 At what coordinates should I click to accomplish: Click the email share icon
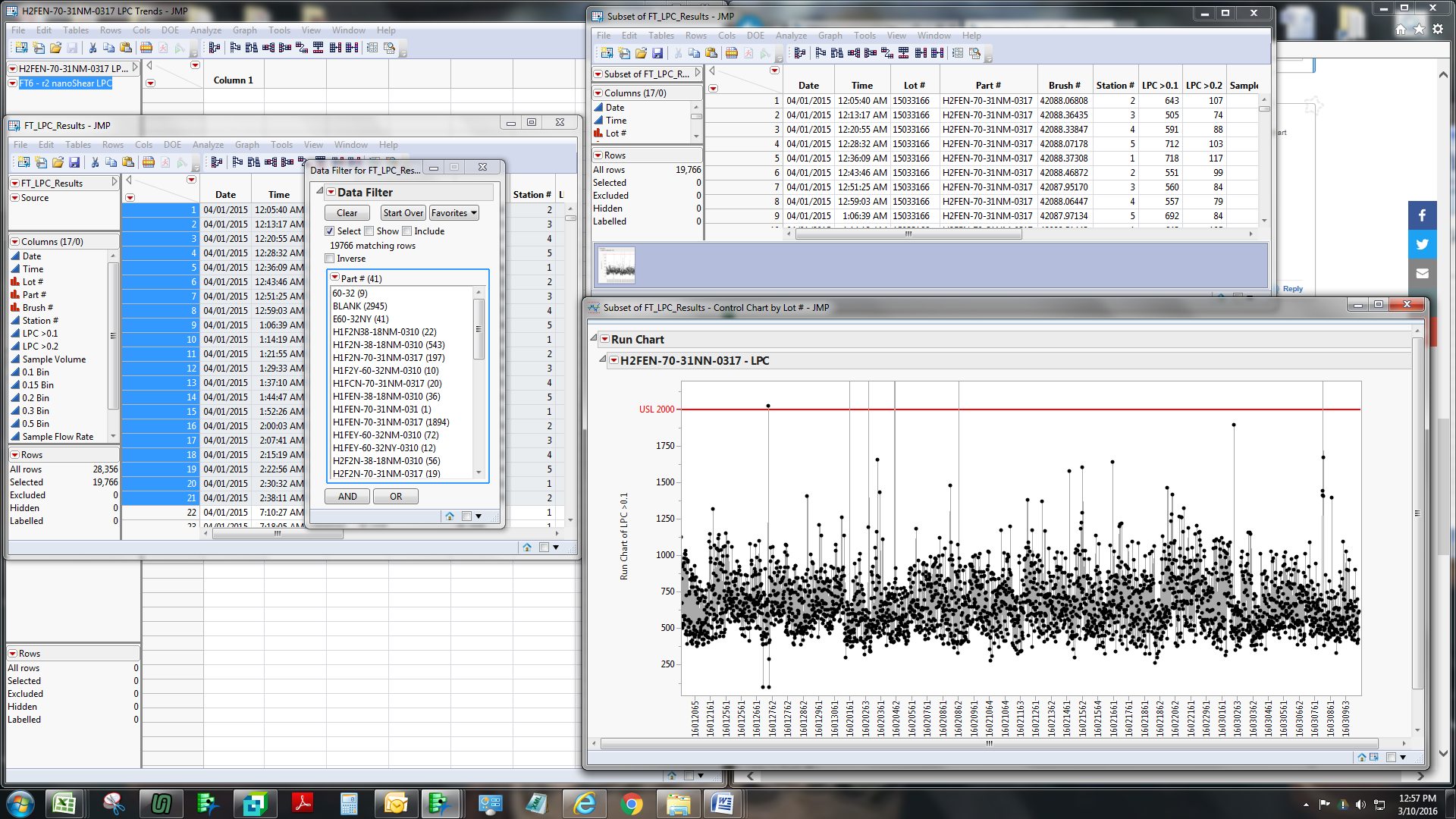tap(1422, 273)
